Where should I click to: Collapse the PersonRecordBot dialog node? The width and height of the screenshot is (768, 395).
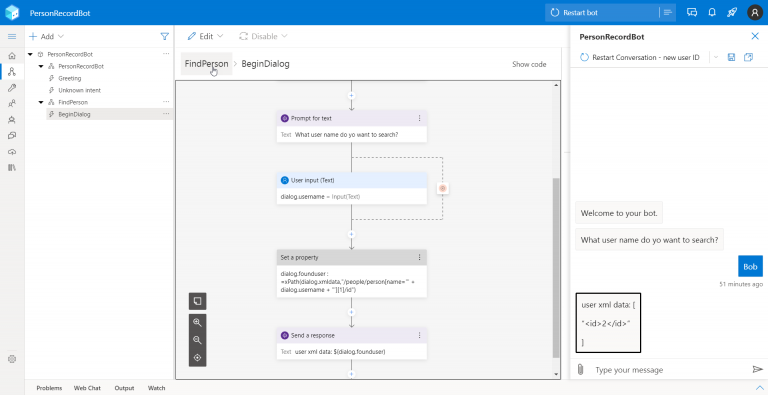(x=42, y=66)
